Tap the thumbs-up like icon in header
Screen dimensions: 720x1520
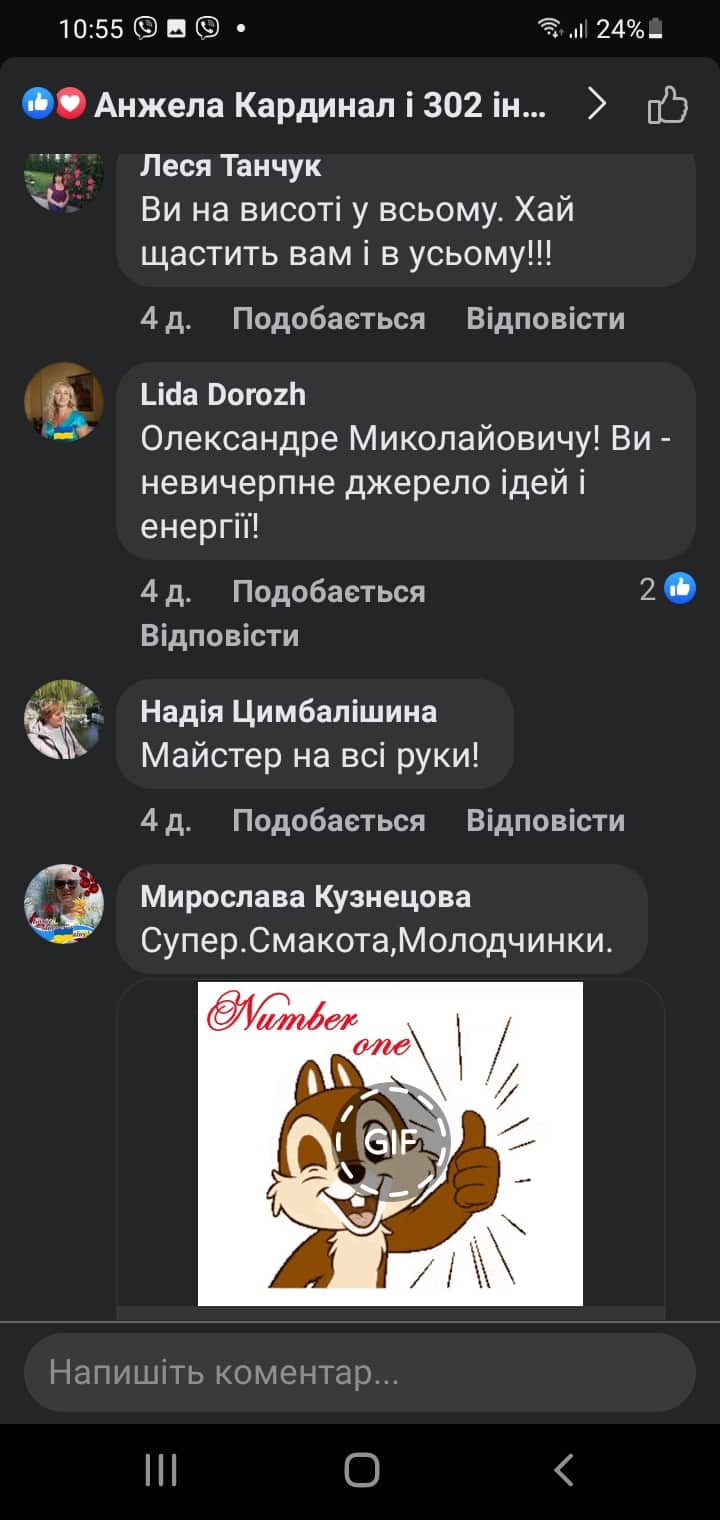667,104
